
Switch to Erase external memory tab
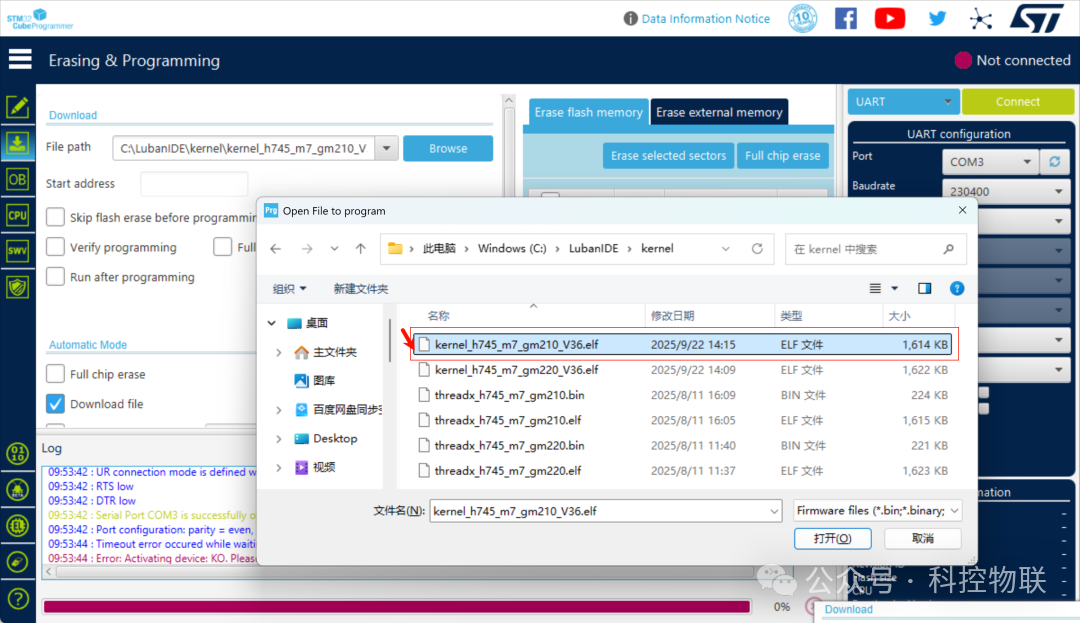(719, 112)
